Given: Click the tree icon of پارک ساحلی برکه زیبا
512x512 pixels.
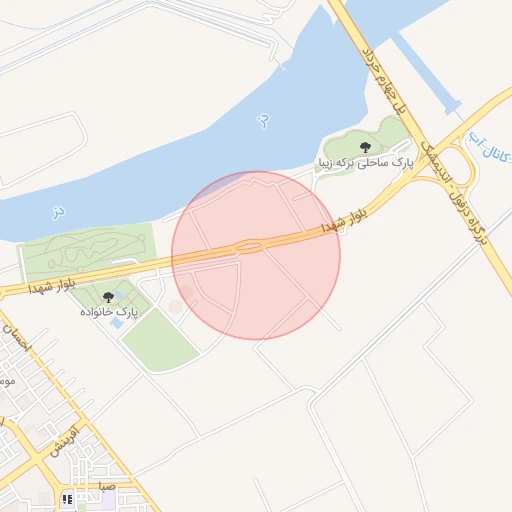Looking at the screenshot, I should pos(366,147).
